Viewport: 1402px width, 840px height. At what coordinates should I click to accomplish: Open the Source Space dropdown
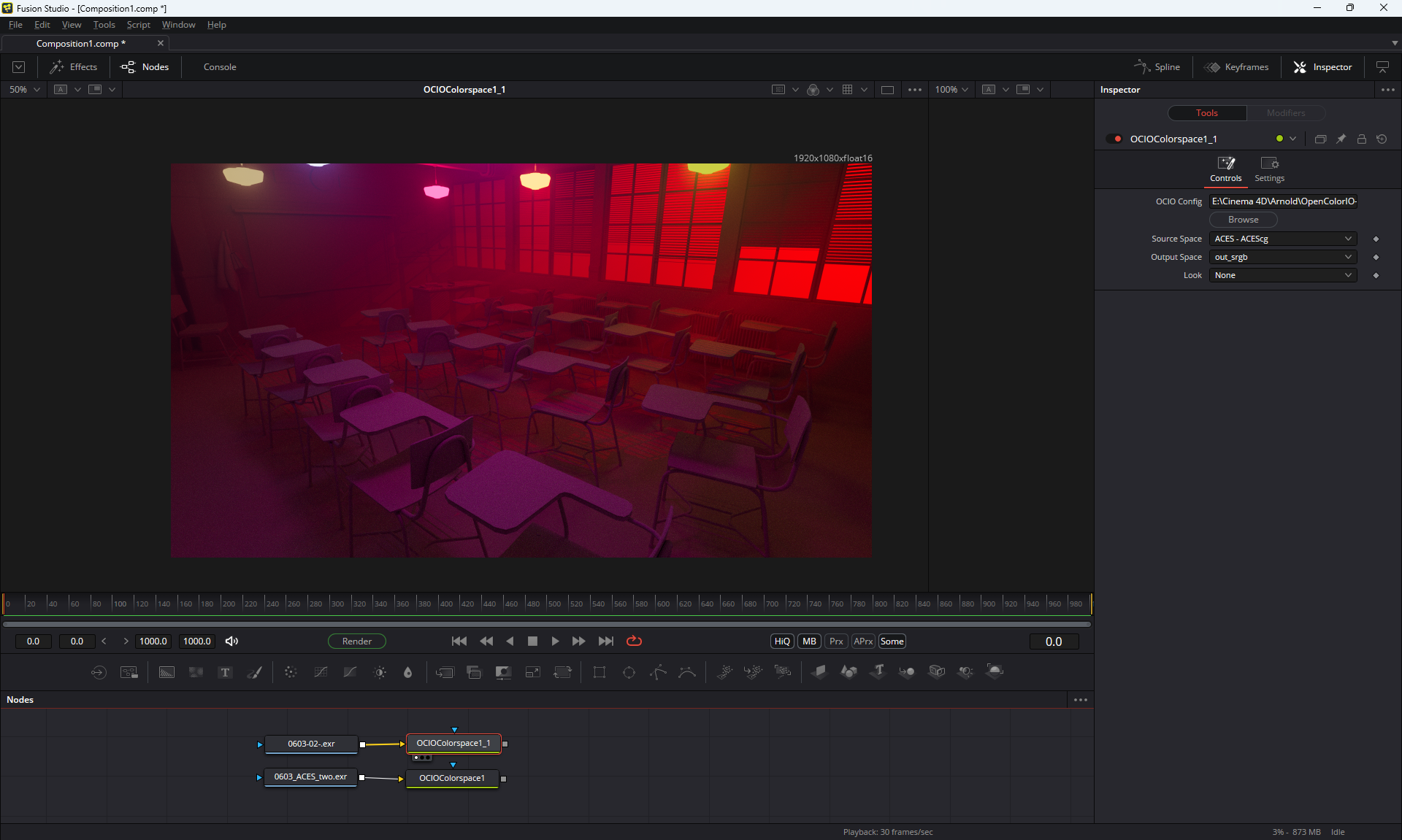click(1282, 239)
